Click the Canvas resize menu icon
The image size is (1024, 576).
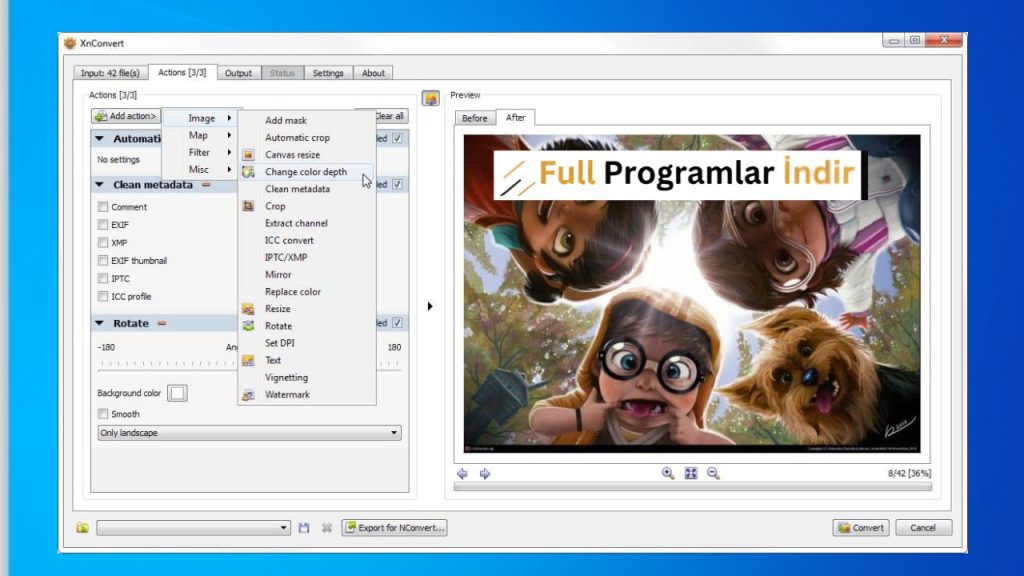(x=248, y=155)
